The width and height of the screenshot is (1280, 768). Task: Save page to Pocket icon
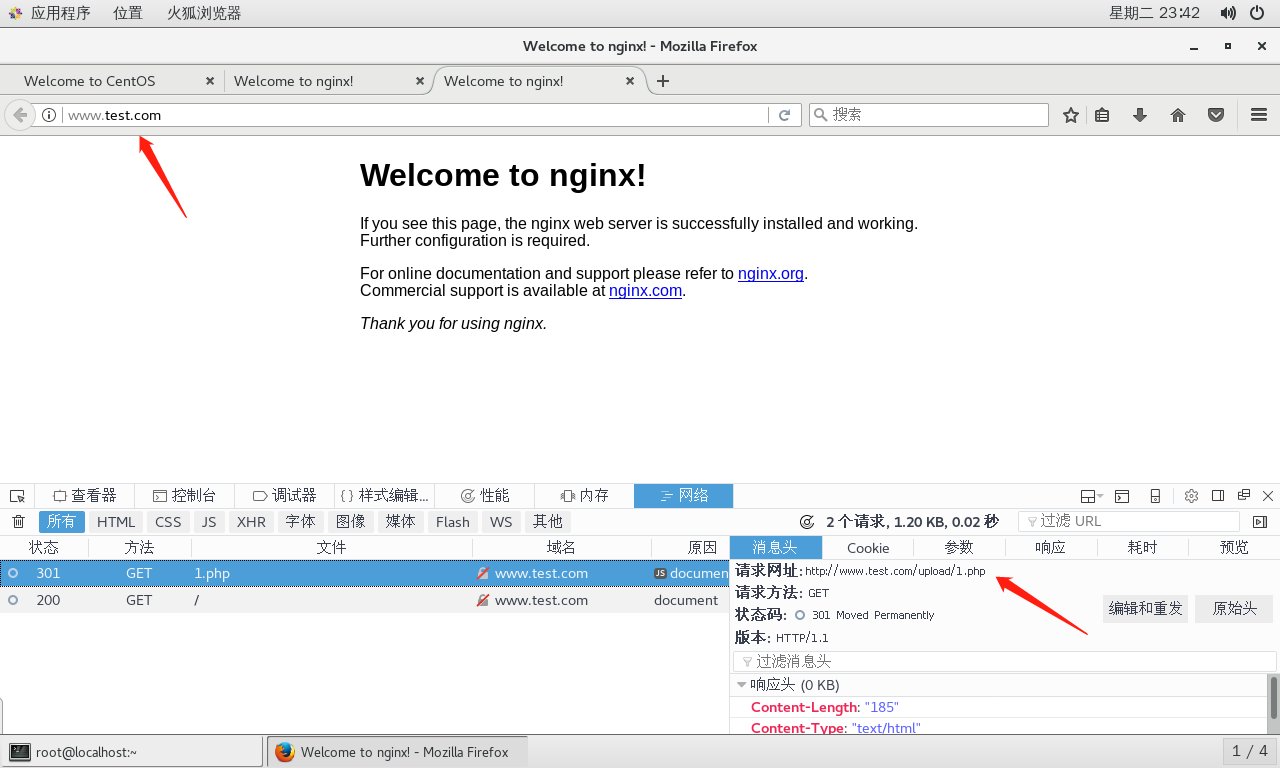click(x=1216, y=115)
